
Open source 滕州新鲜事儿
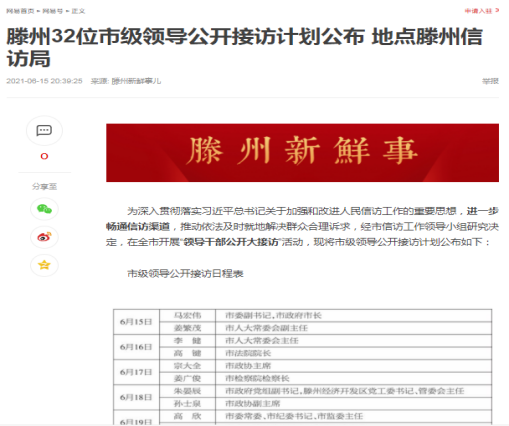pos(136,81)
